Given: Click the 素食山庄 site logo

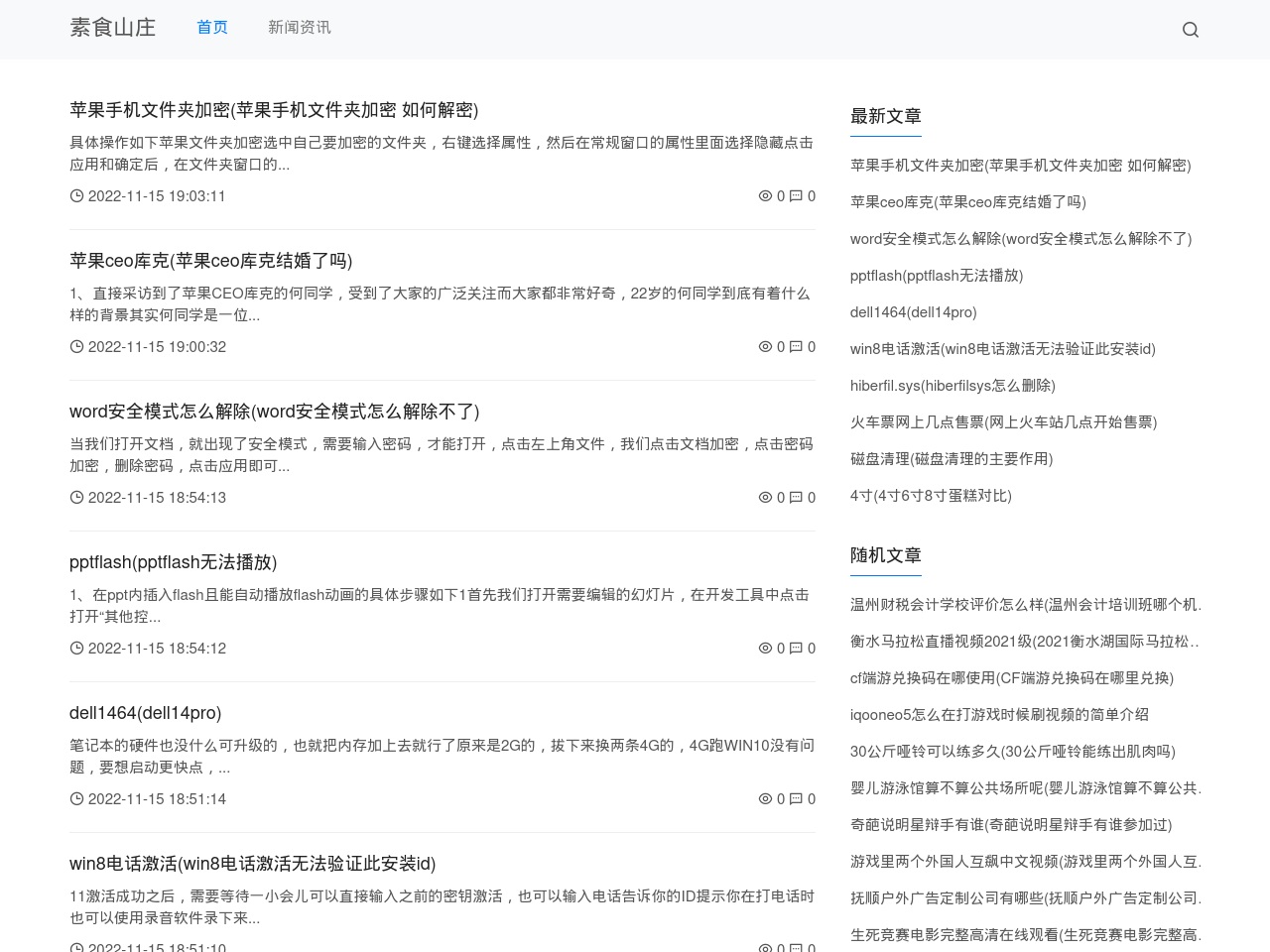Looking at the screenshot, I should (113, 28).
